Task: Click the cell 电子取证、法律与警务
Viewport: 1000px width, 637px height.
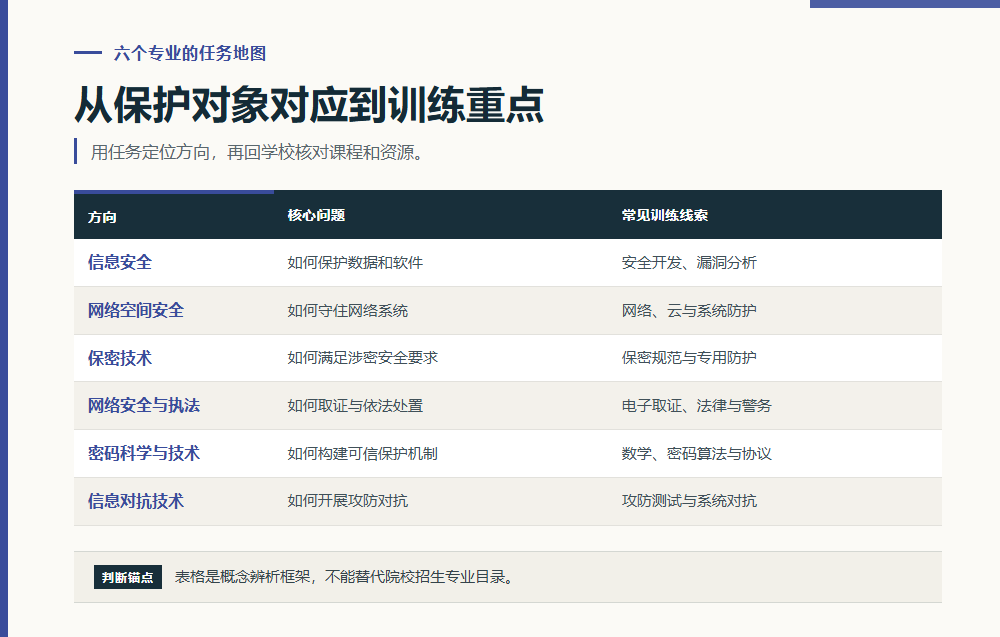Action: [696, 406]
